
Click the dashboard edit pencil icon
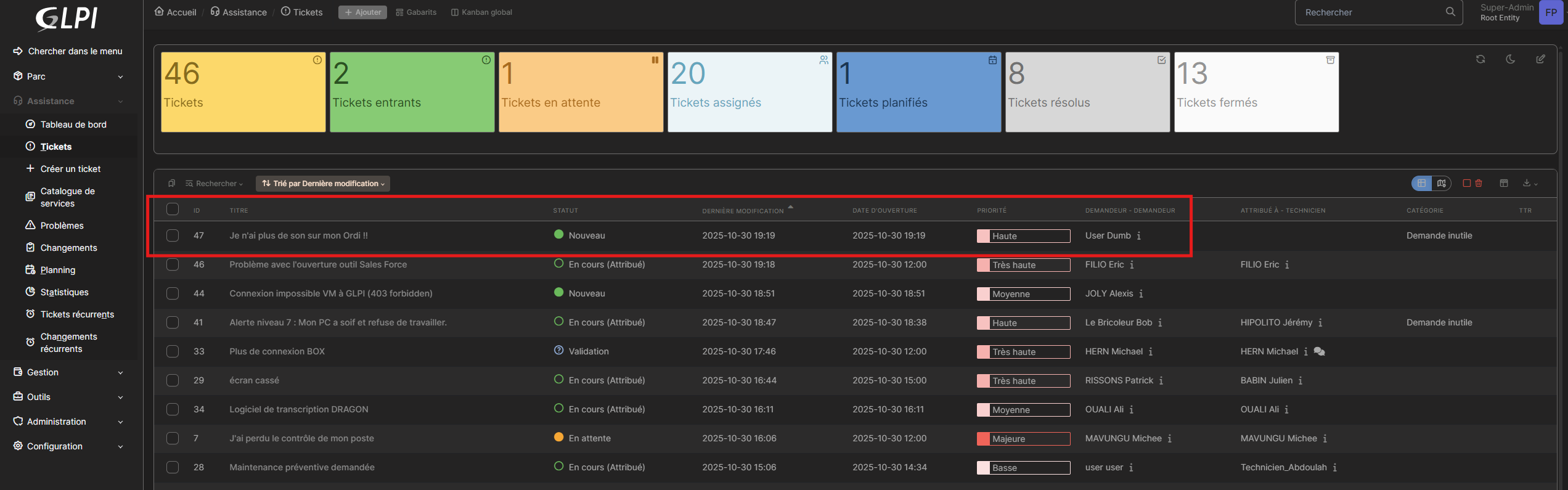[1540, 59]
